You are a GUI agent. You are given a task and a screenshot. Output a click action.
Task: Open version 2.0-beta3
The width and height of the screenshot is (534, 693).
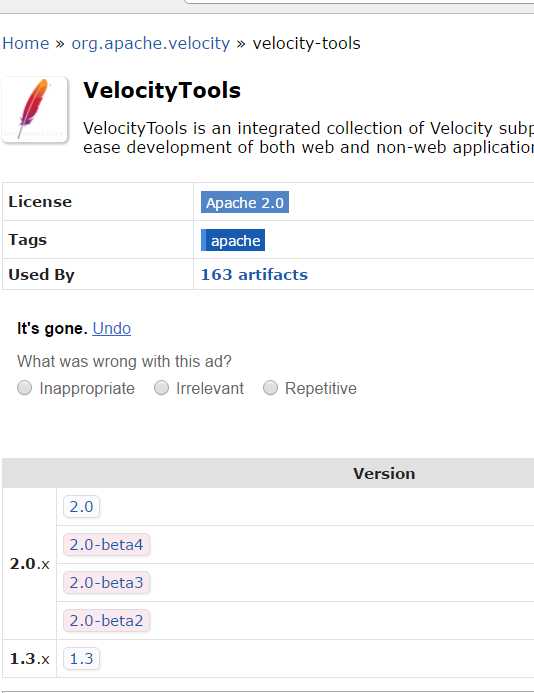coord(107,583)
